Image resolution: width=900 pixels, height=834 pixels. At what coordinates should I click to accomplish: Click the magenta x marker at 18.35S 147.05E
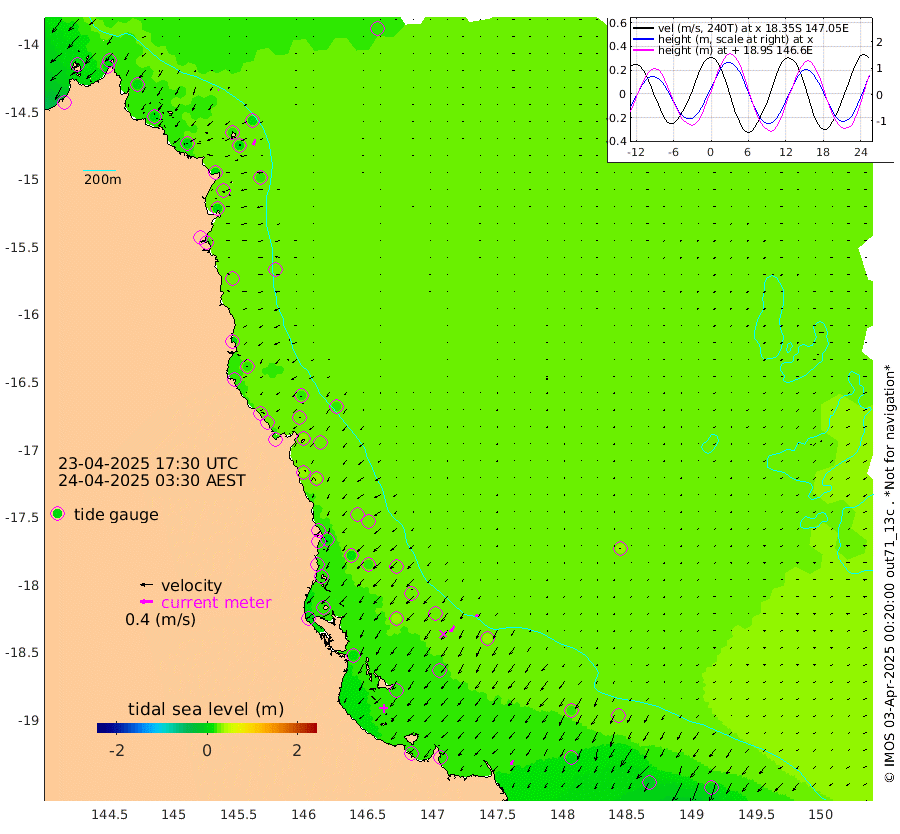click(x=443, y=634)
